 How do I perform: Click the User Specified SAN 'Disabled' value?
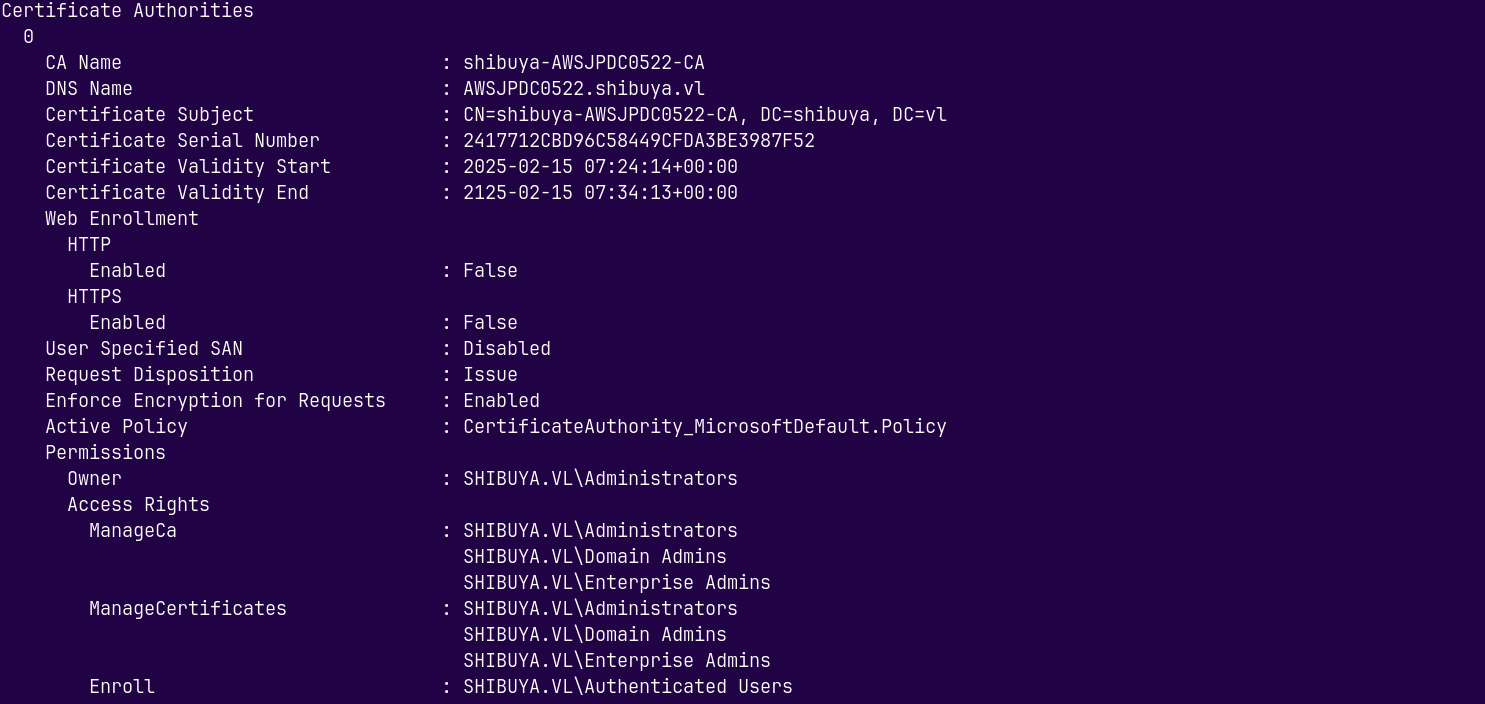click(506, 349)
